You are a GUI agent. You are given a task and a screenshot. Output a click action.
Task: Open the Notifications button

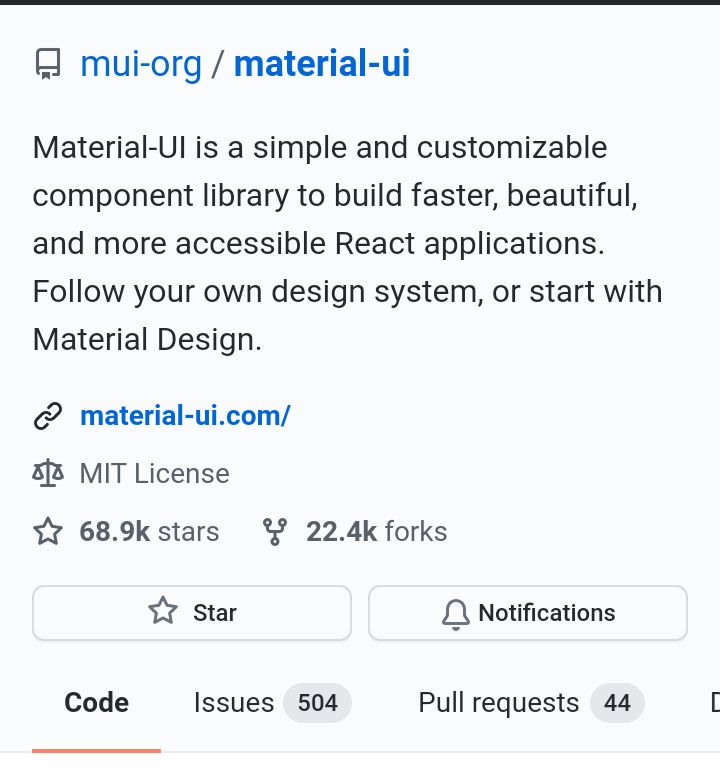[x=527, y=613]
